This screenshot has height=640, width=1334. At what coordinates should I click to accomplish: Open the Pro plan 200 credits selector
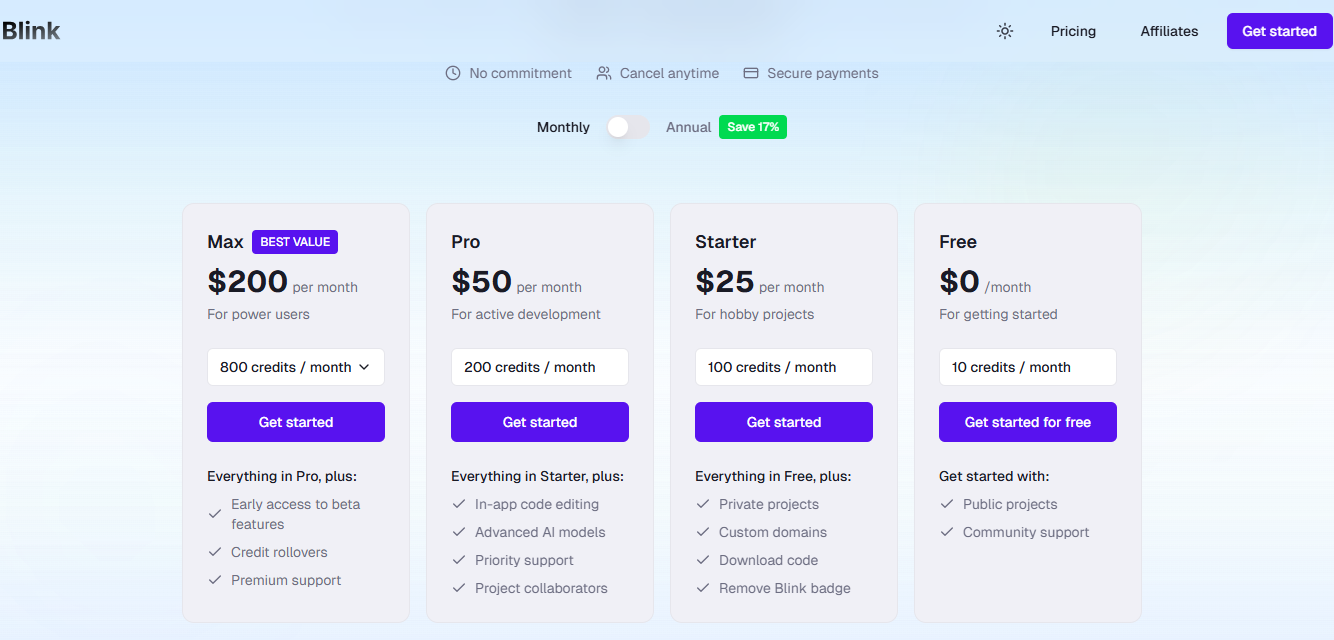point(539,367)
